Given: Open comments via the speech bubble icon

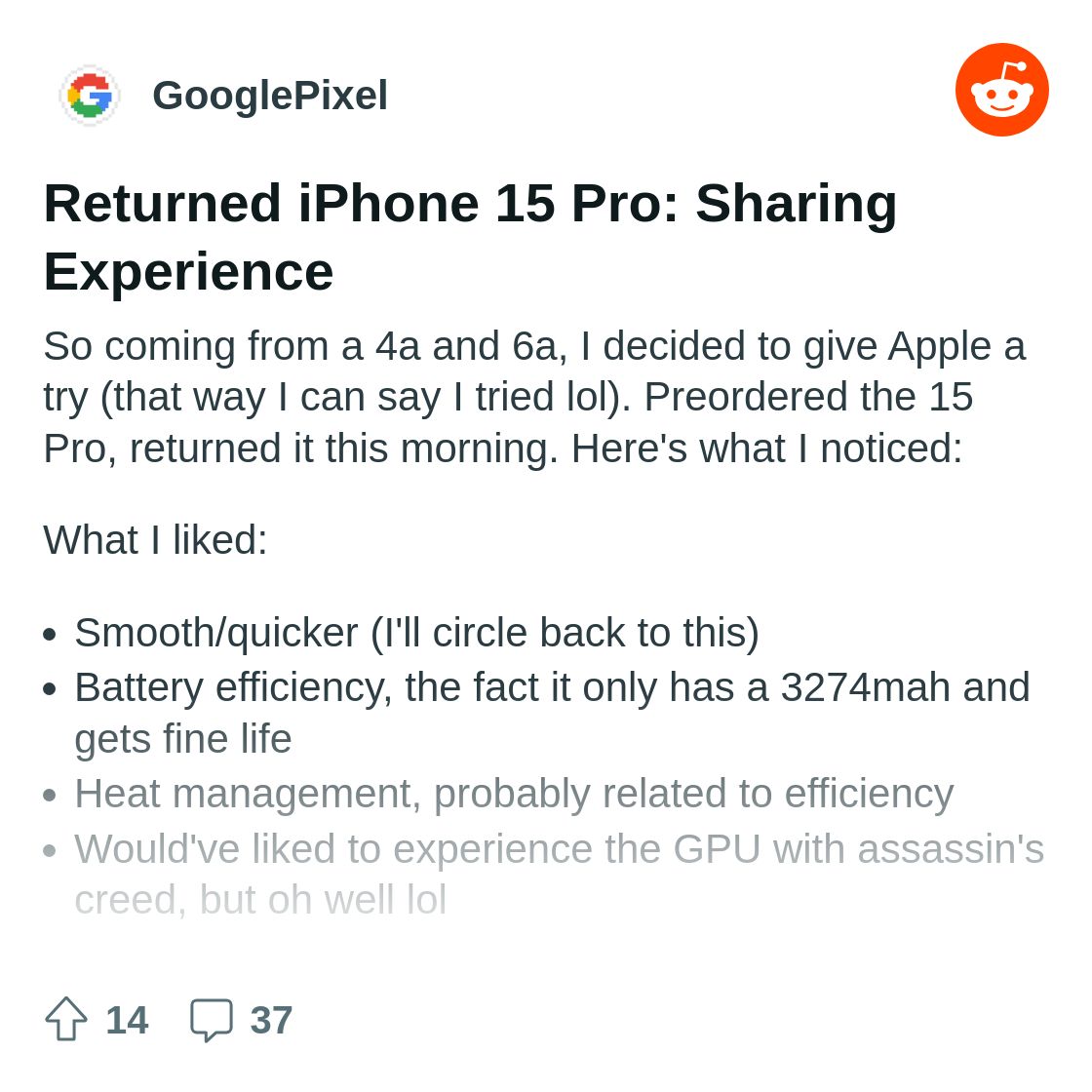Looking at the screenshot, I should [x=211, y=1020].
